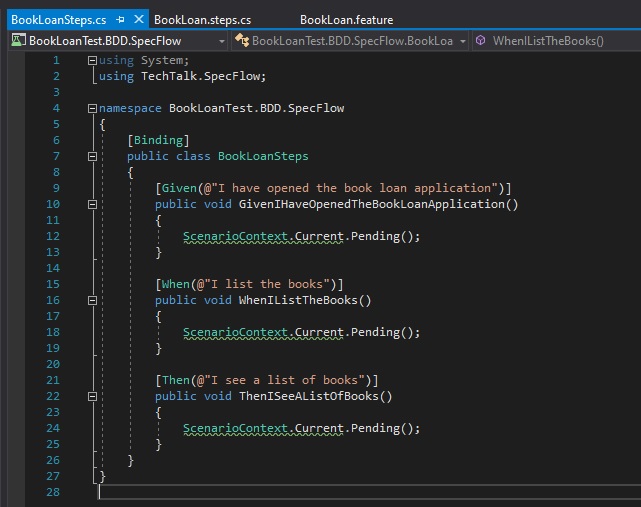This screenshot has width=641, height=507.
Task: Click the class icon in the type dropdown
Action: tap(242, 40)
